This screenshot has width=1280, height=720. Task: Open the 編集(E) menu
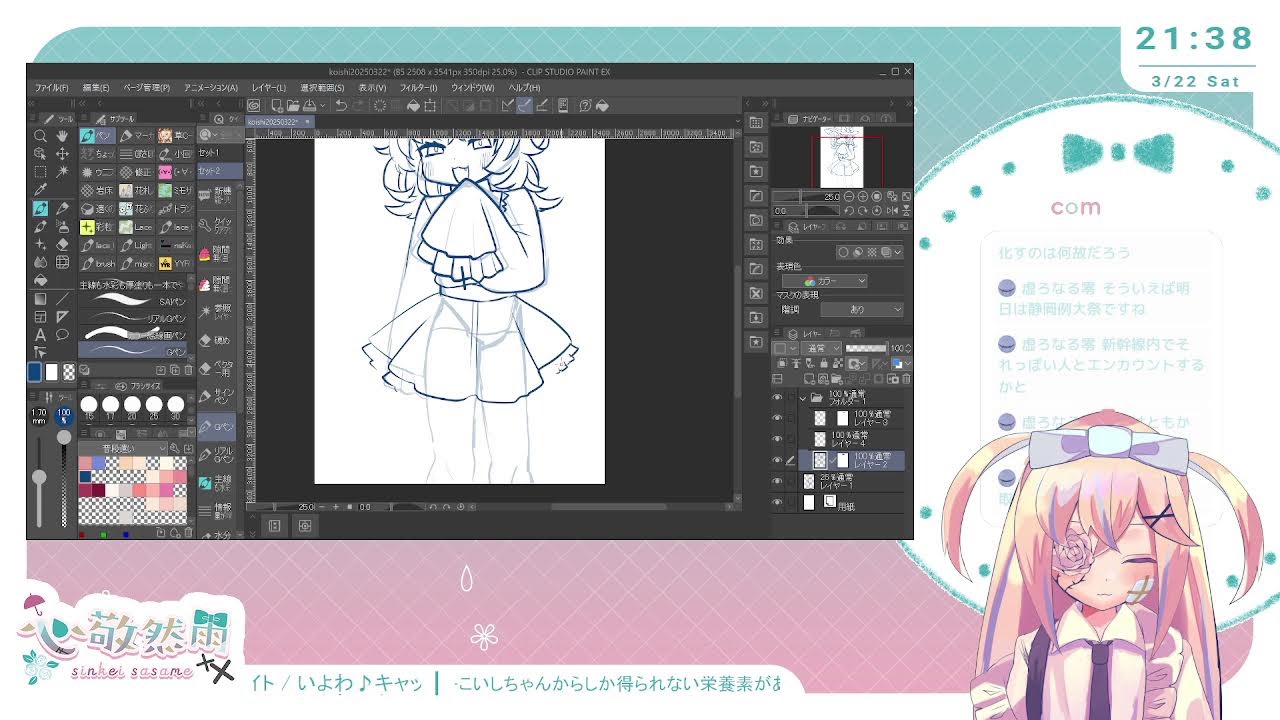coord(95,88)
